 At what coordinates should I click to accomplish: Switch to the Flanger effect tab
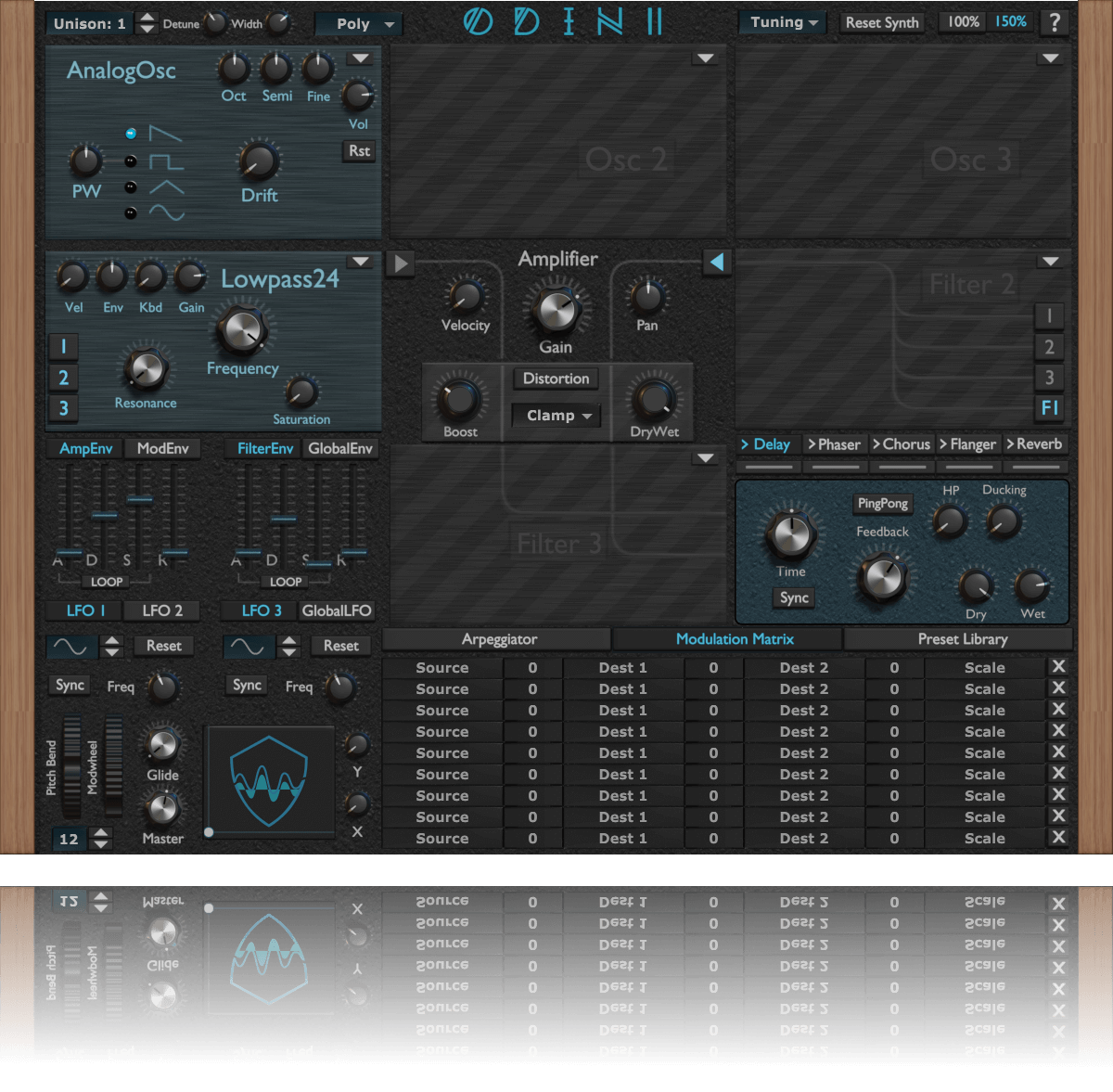click(968, 444)
